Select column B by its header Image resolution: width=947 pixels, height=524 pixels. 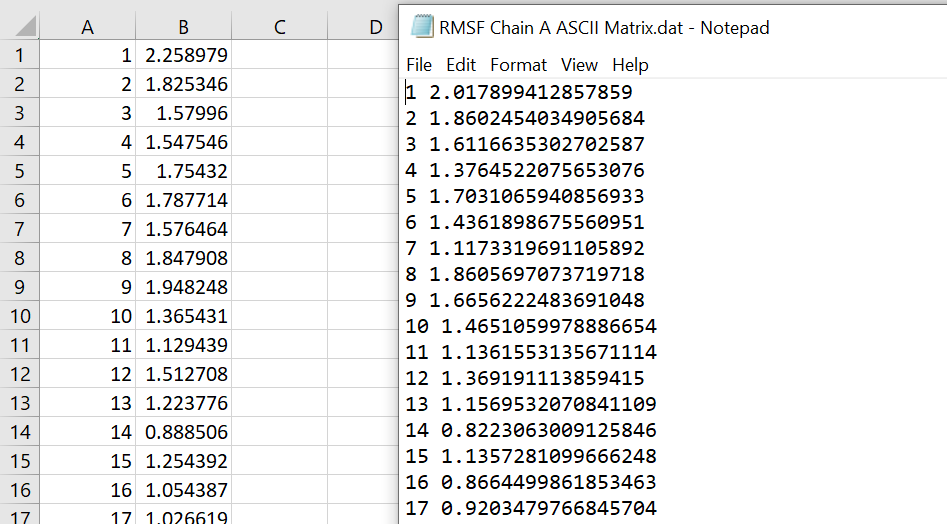click(x=183, y=27)
